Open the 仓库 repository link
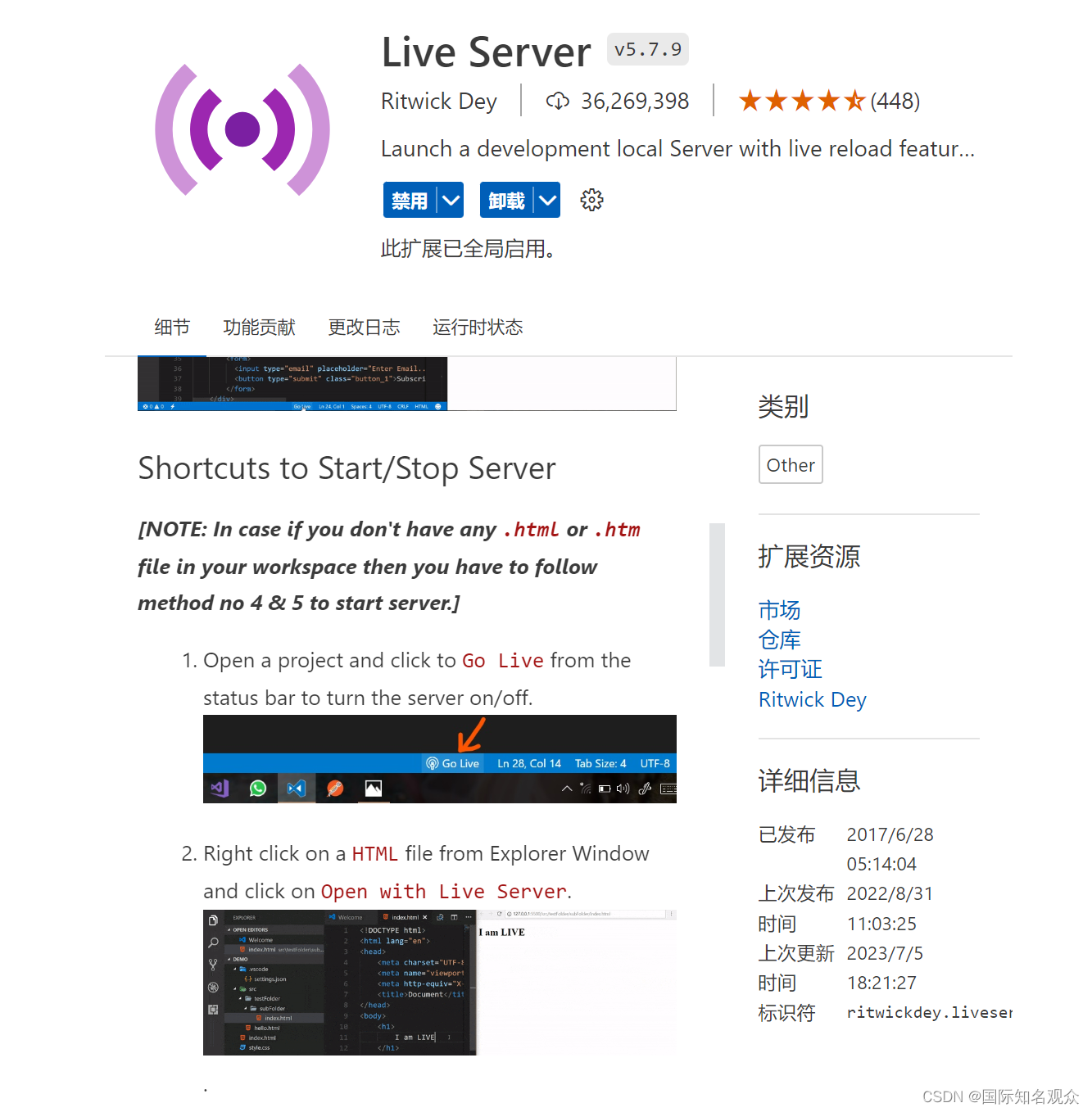1092x1112 pixels. coord(779,640)
